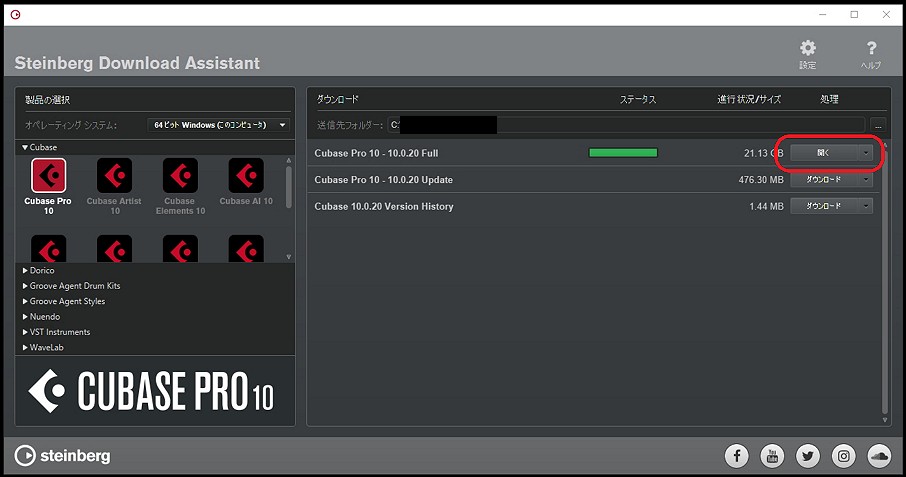Open dropdown arrow beside Full version open button

(866, 153)
